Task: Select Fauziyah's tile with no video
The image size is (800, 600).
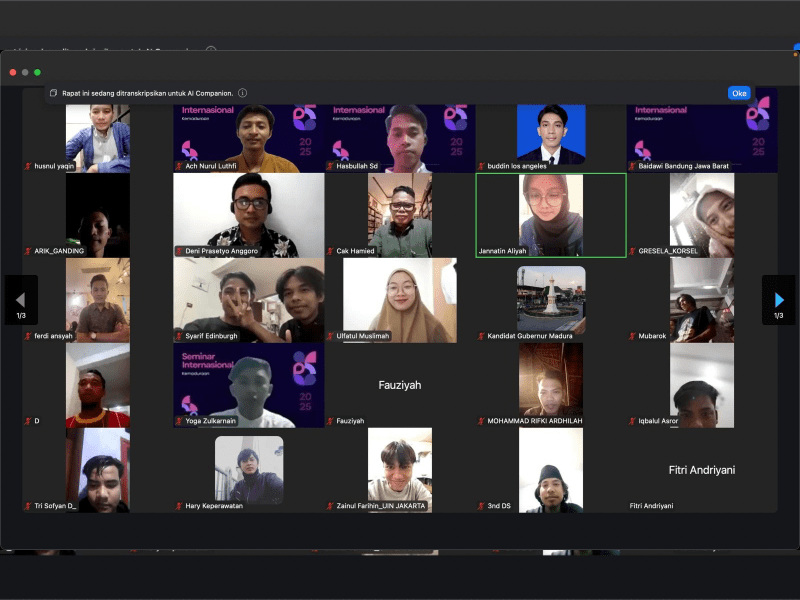Action: point(400,385)
